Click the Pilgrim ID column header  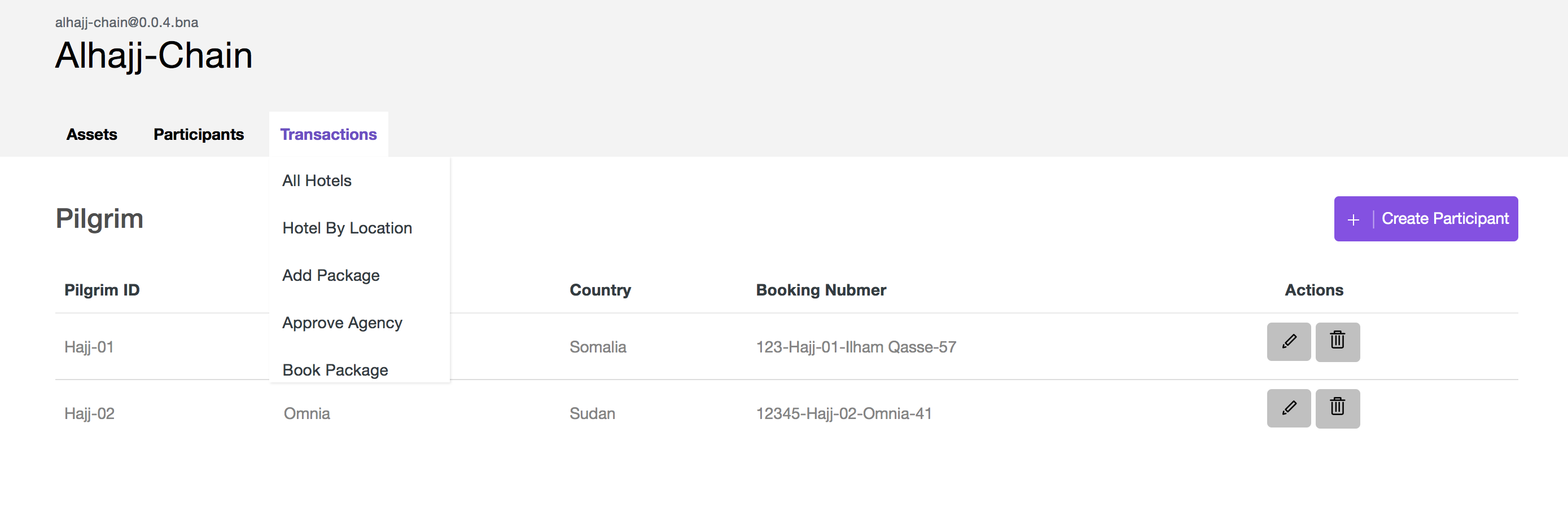(102, 290)
